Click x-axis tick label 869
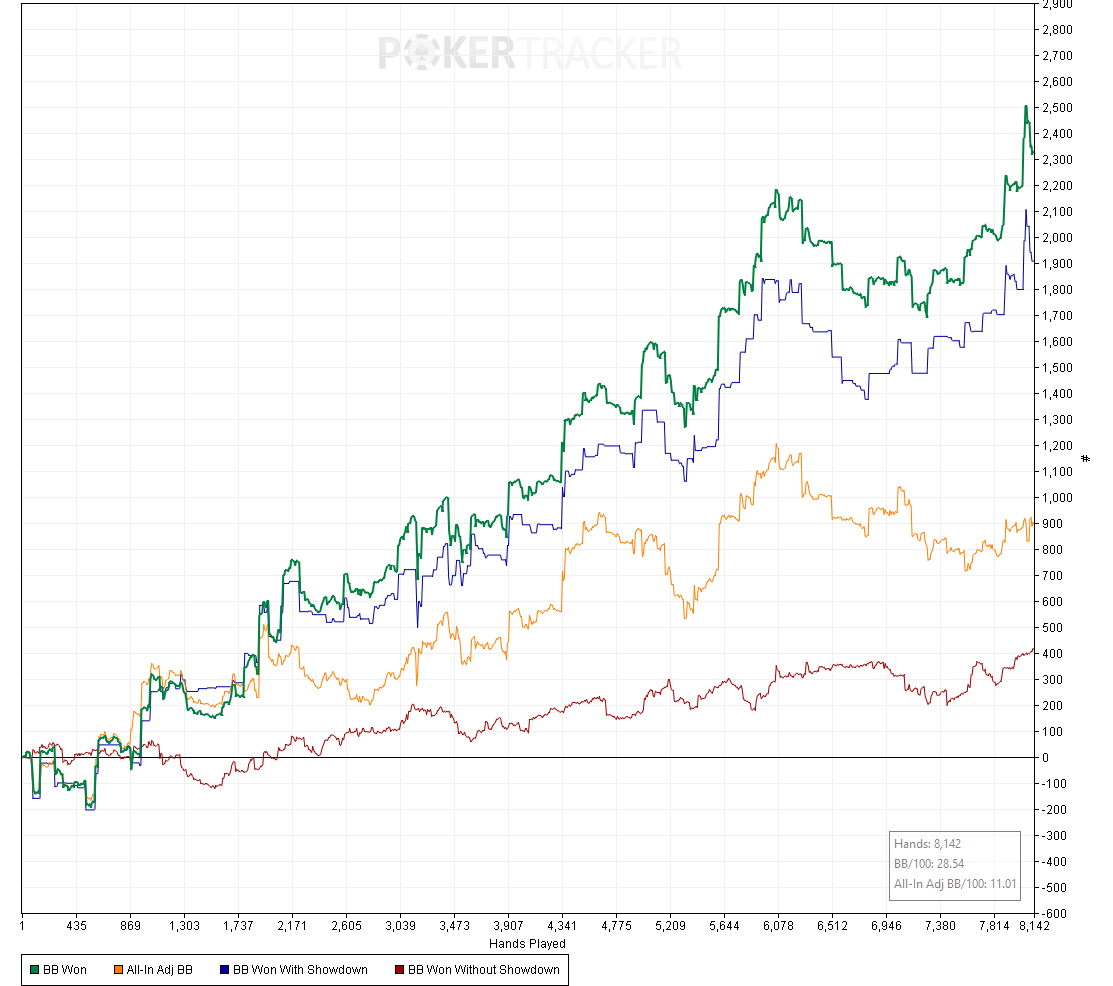1113x986 pixels. coord(131,926)
